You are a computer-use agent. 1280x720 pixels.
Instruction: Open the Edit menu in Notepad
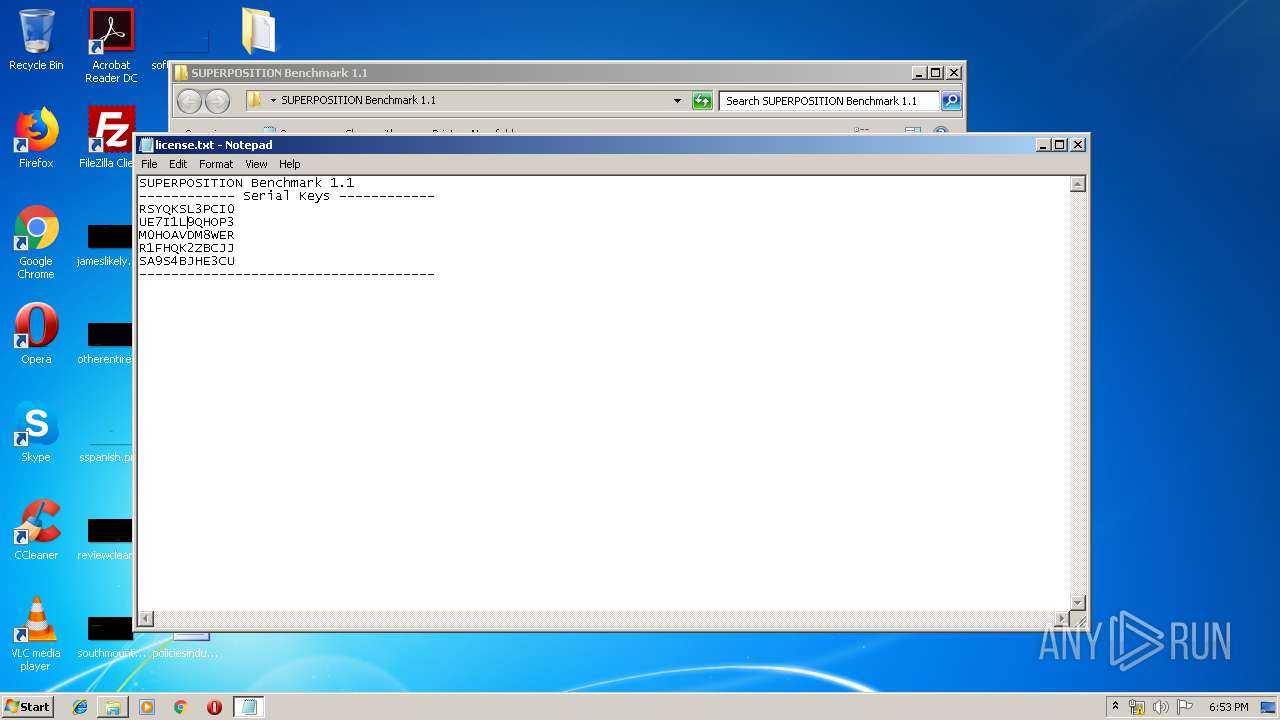click(x=178, y=164)
